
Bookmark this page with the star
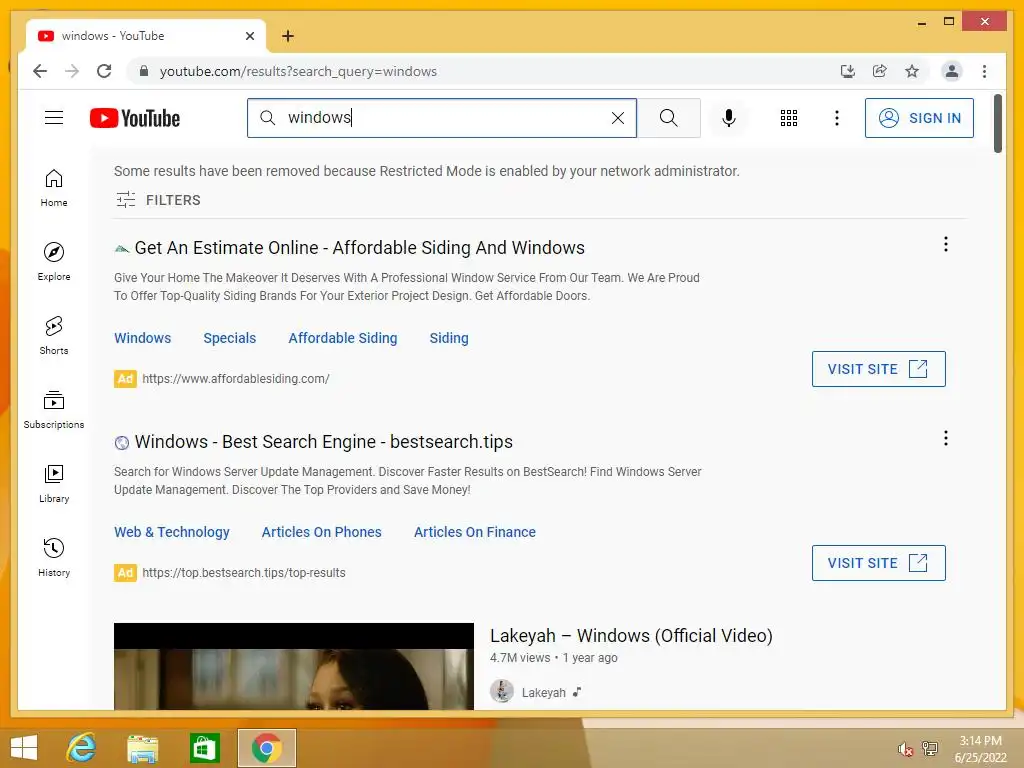pyautogui.click(x=912, y=71)
